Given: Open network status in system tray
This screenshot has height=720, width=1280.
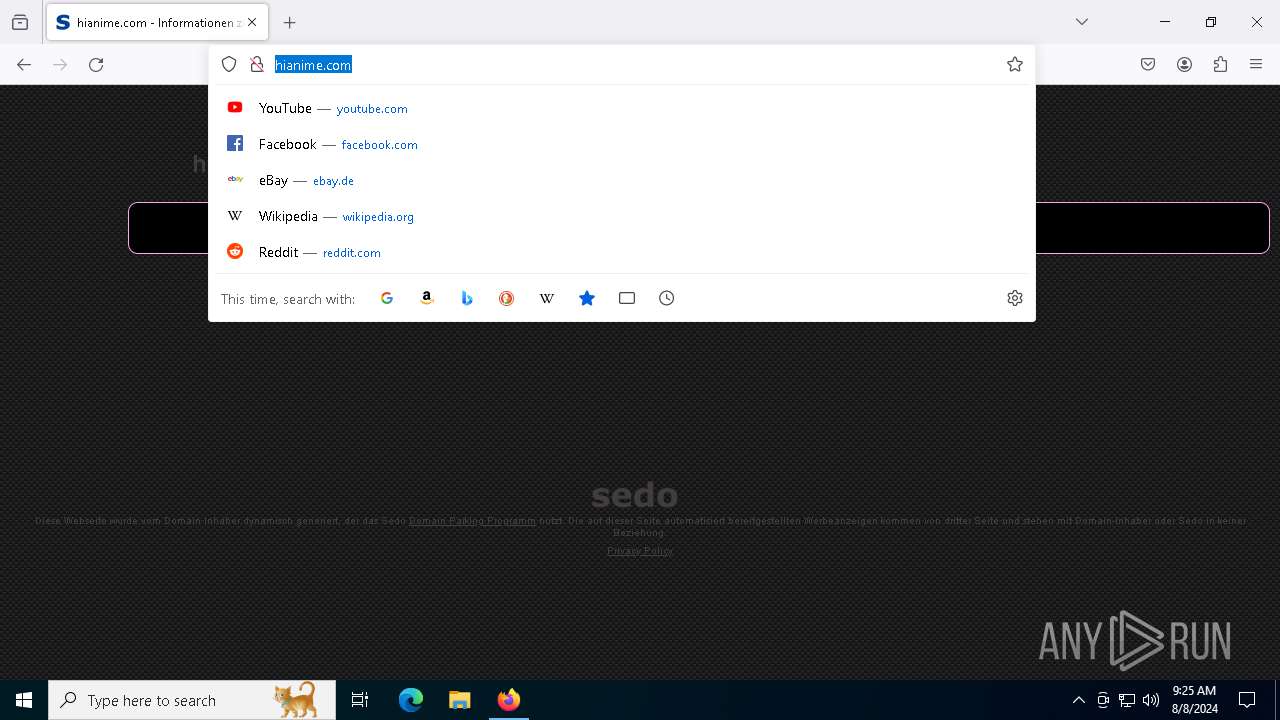Looking at the screenshot, I should 1127,700.
